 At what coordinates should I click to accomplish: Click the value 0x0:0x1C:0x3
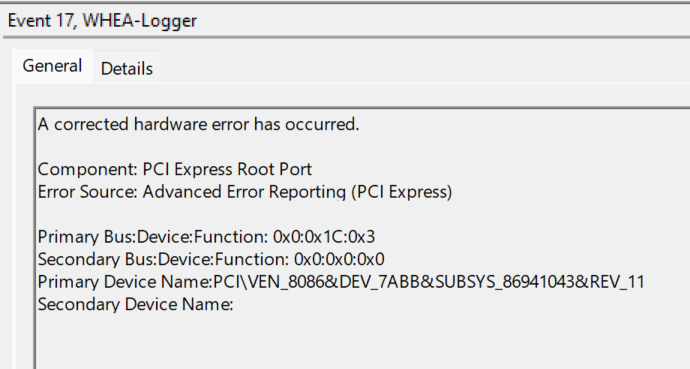pyautogui.click(x=324, y=237)
